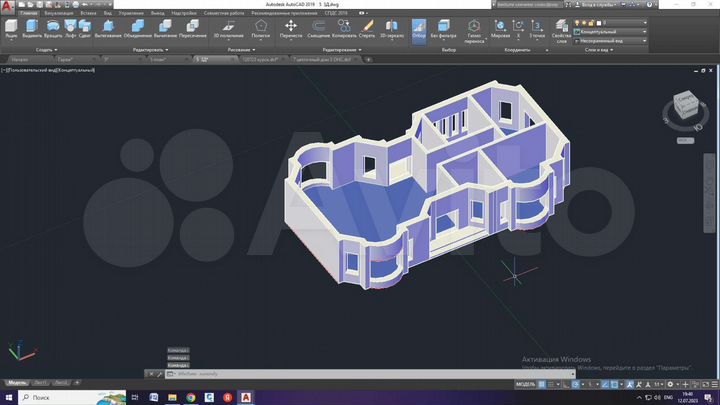Toggle the Отбор culling button
This screenshot has width=720, height=405.
point(419,27)
